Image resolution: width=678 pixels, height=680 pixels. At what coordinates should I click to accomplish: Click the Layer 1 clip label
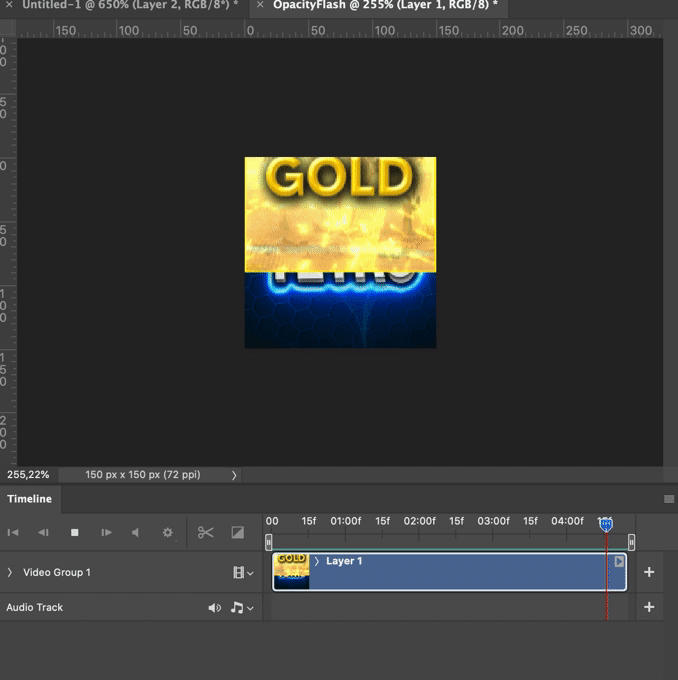coord(344,561)
